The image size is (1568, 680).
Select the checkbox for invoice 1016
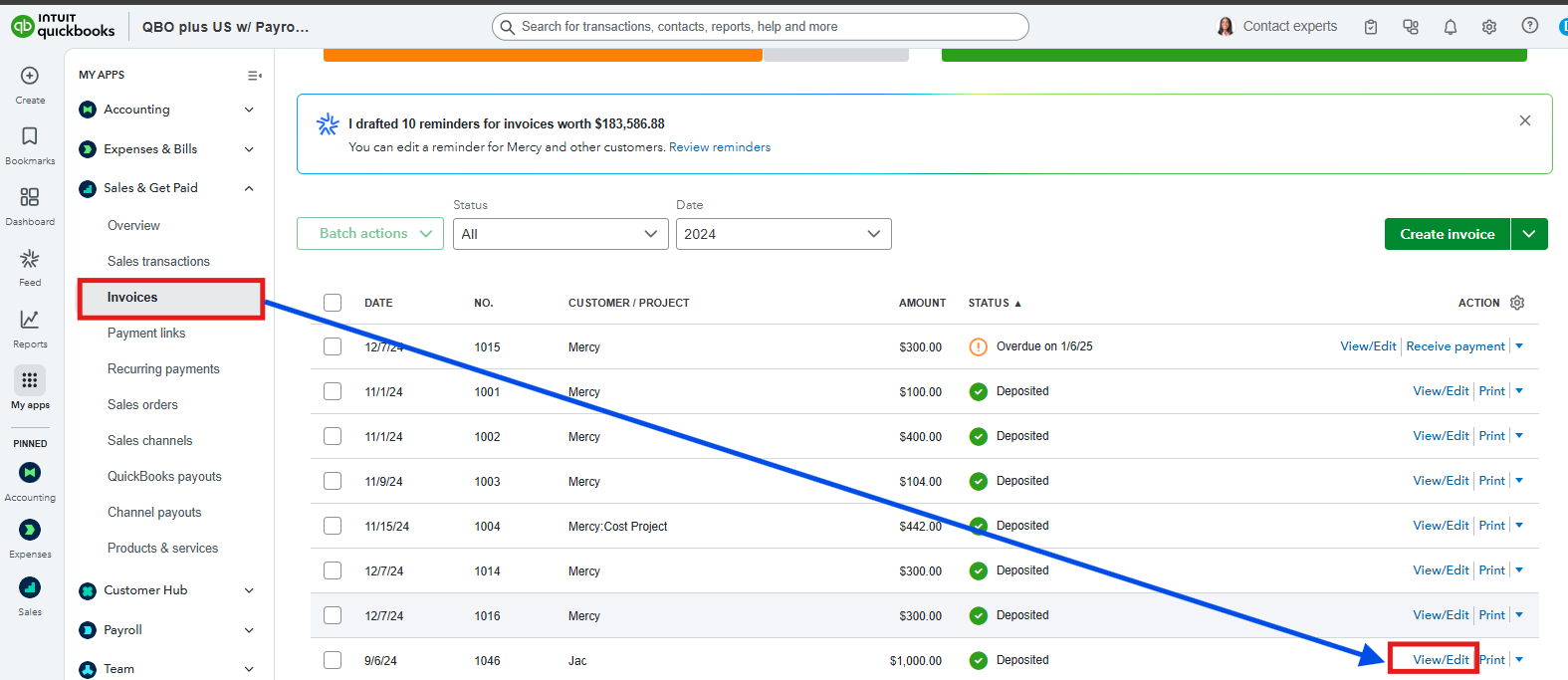click(333, 615)
